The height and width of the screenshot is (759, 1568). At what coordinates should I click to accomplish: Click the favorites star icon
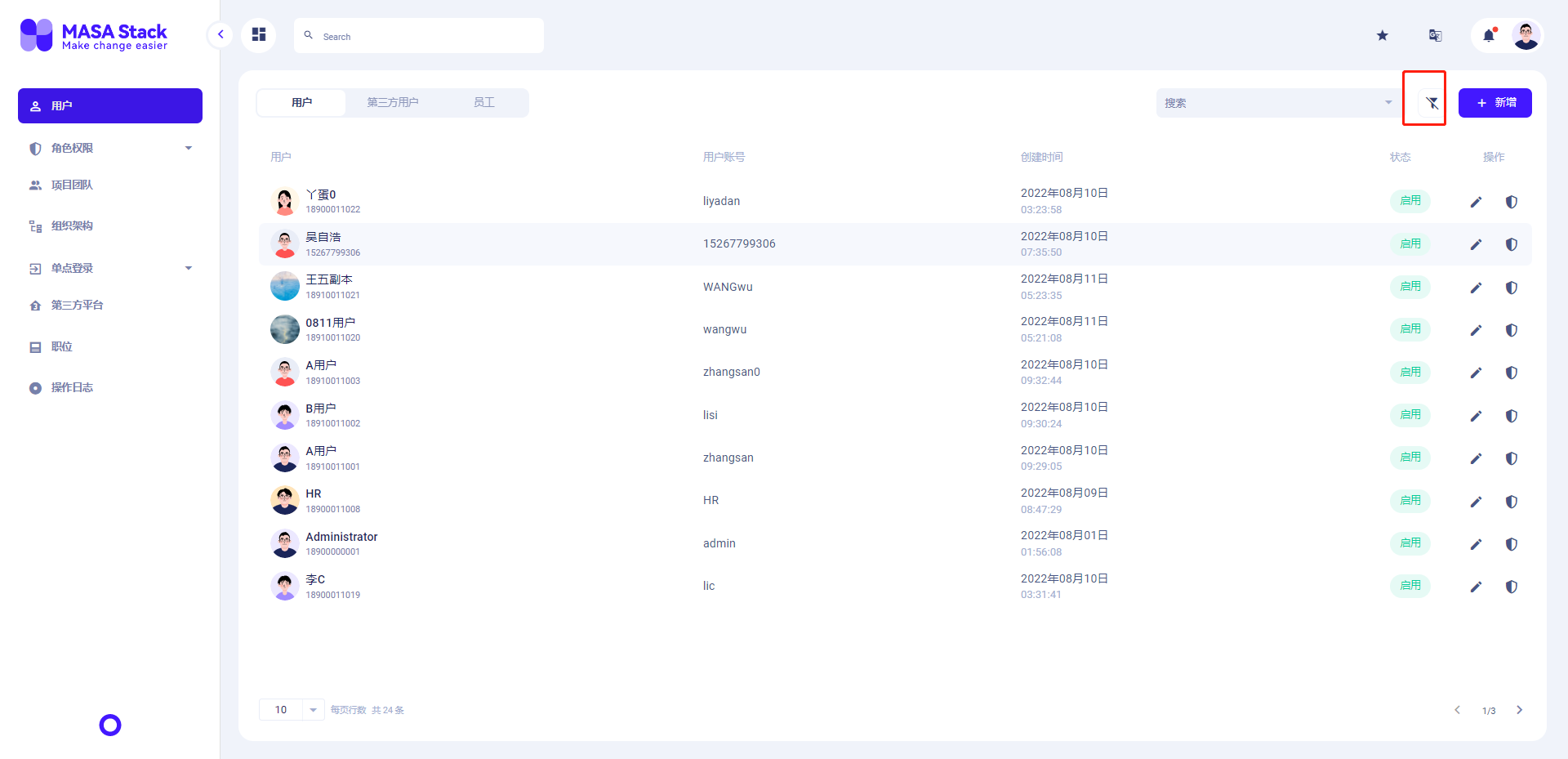pos(1383,35)
